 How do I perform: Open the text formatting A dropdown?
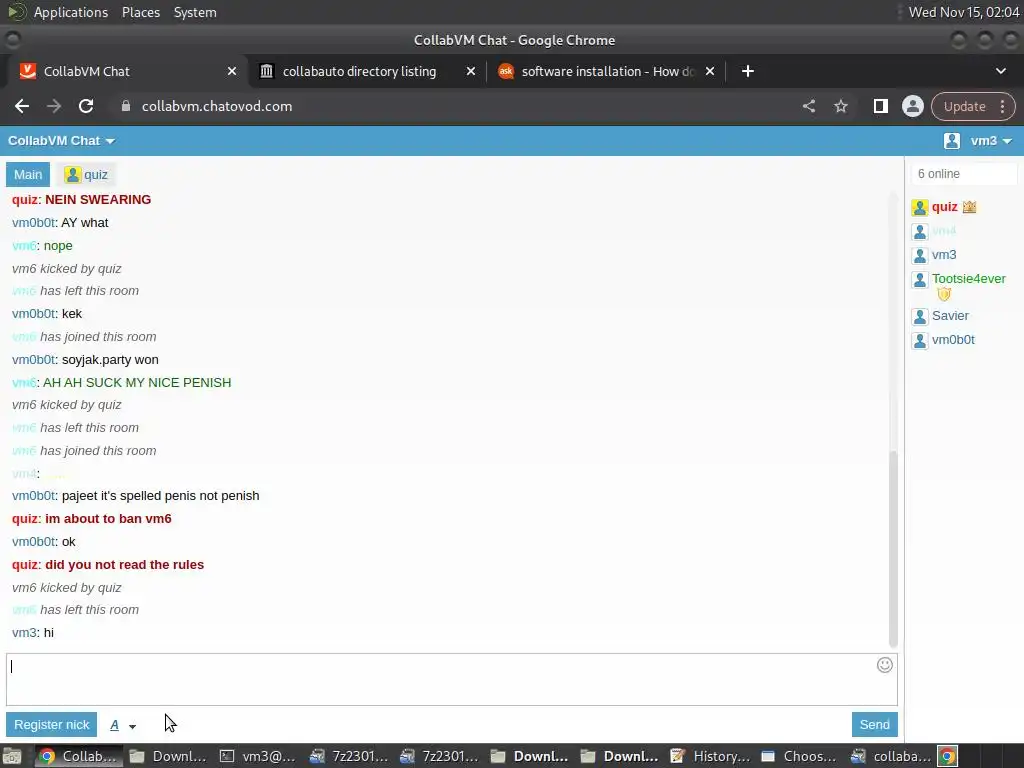pos(123,725)
